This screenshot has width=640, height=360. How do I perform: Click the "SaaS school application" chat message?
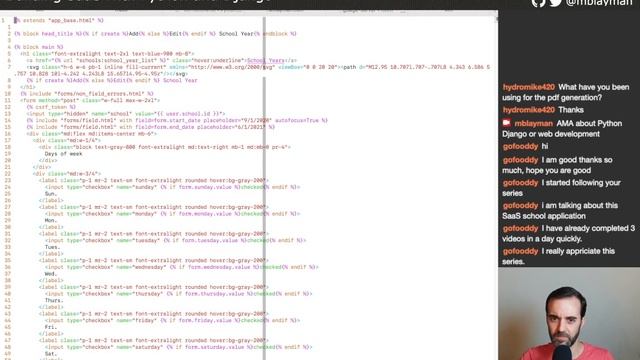click(560, 211)
